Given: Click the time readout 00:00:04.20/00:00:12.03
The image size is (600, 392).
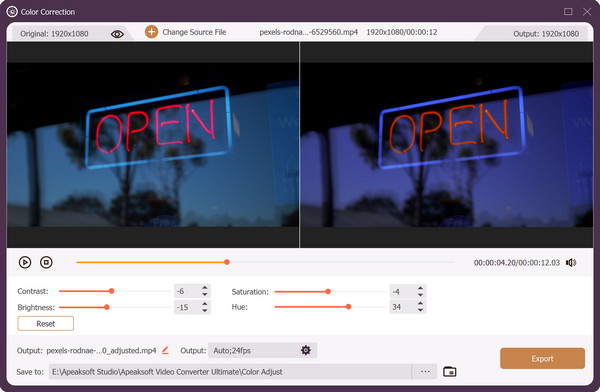Looking at the screenshot, I should coord(517,263).
